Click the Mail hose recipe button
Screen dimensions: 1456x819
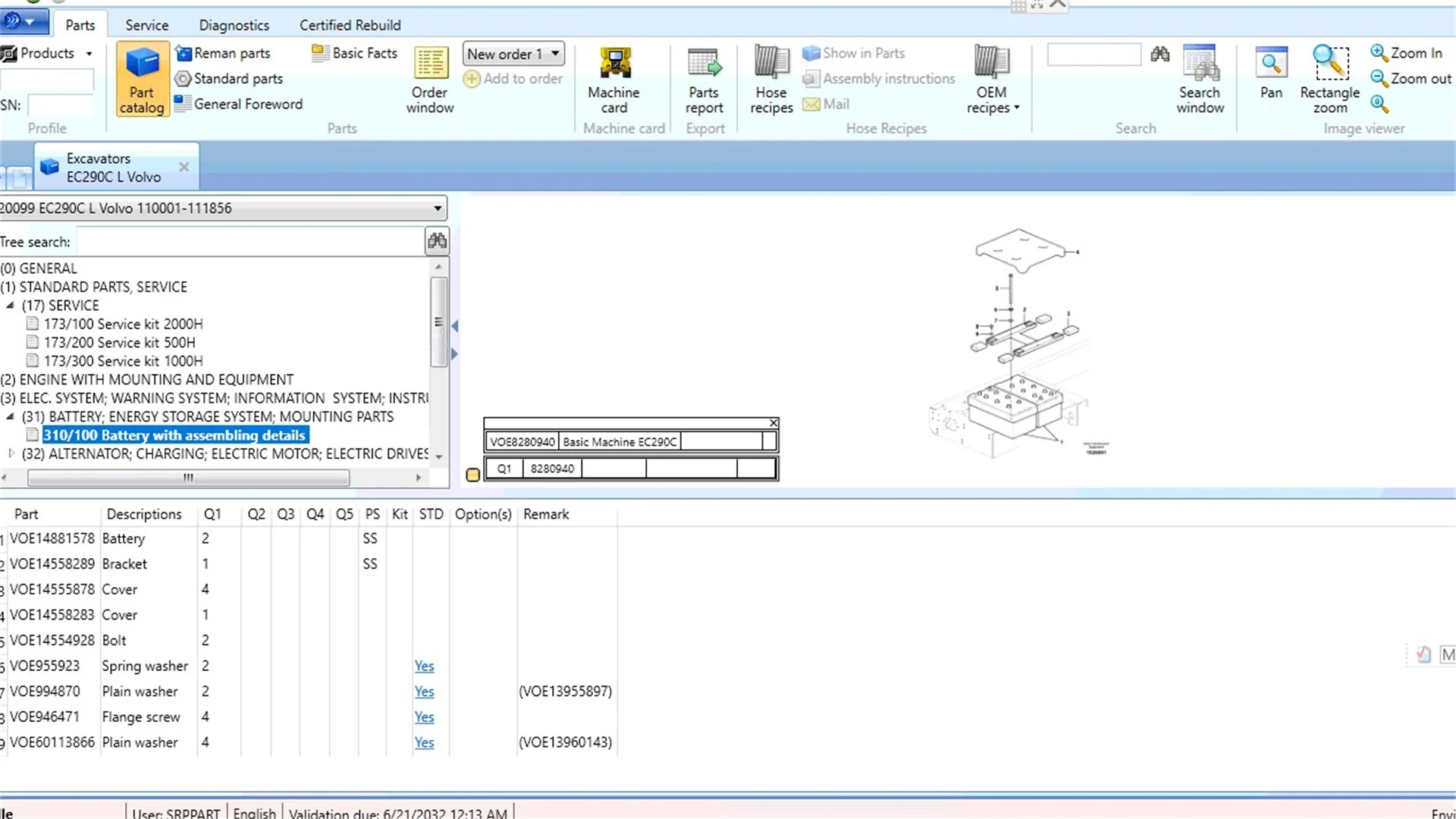827,104
